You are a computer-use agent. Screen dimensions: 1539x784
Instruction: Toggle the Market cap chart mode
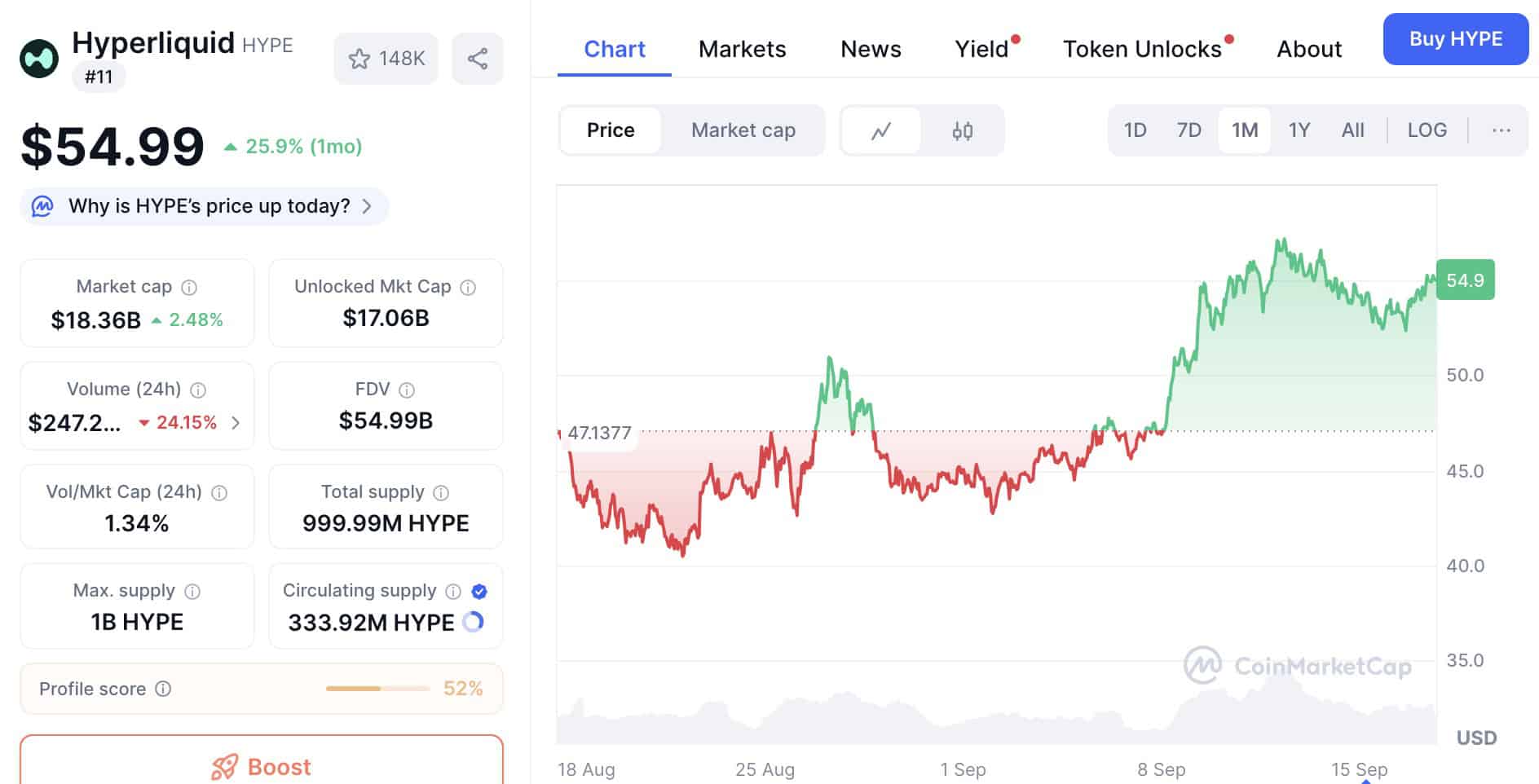coord(743,130)
